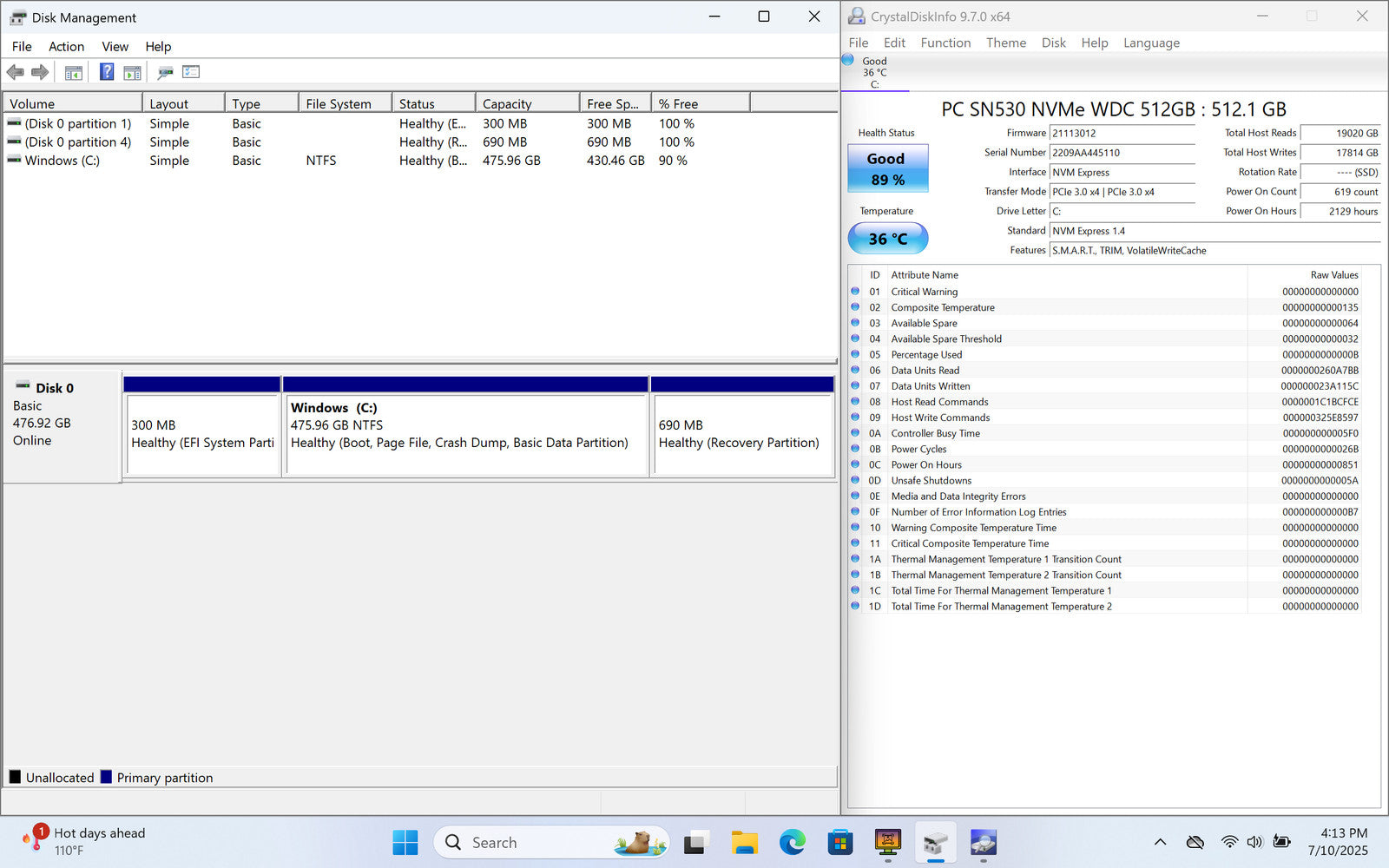
Task: Open the volume speaker tray icon
Action: pyautogui.click(x=1254, y=842)
